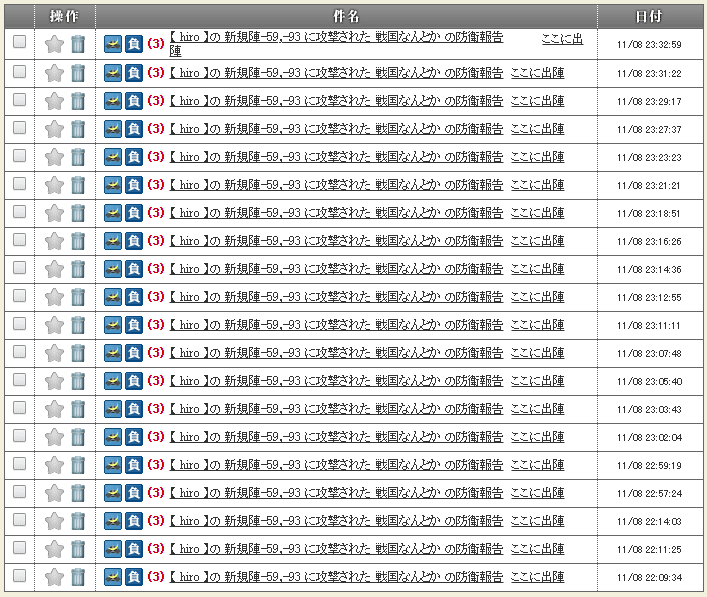Screen dimensions: 707x597
Task: Delete the report dated 11/08 23:14:36
Action: tap(78, 269)
